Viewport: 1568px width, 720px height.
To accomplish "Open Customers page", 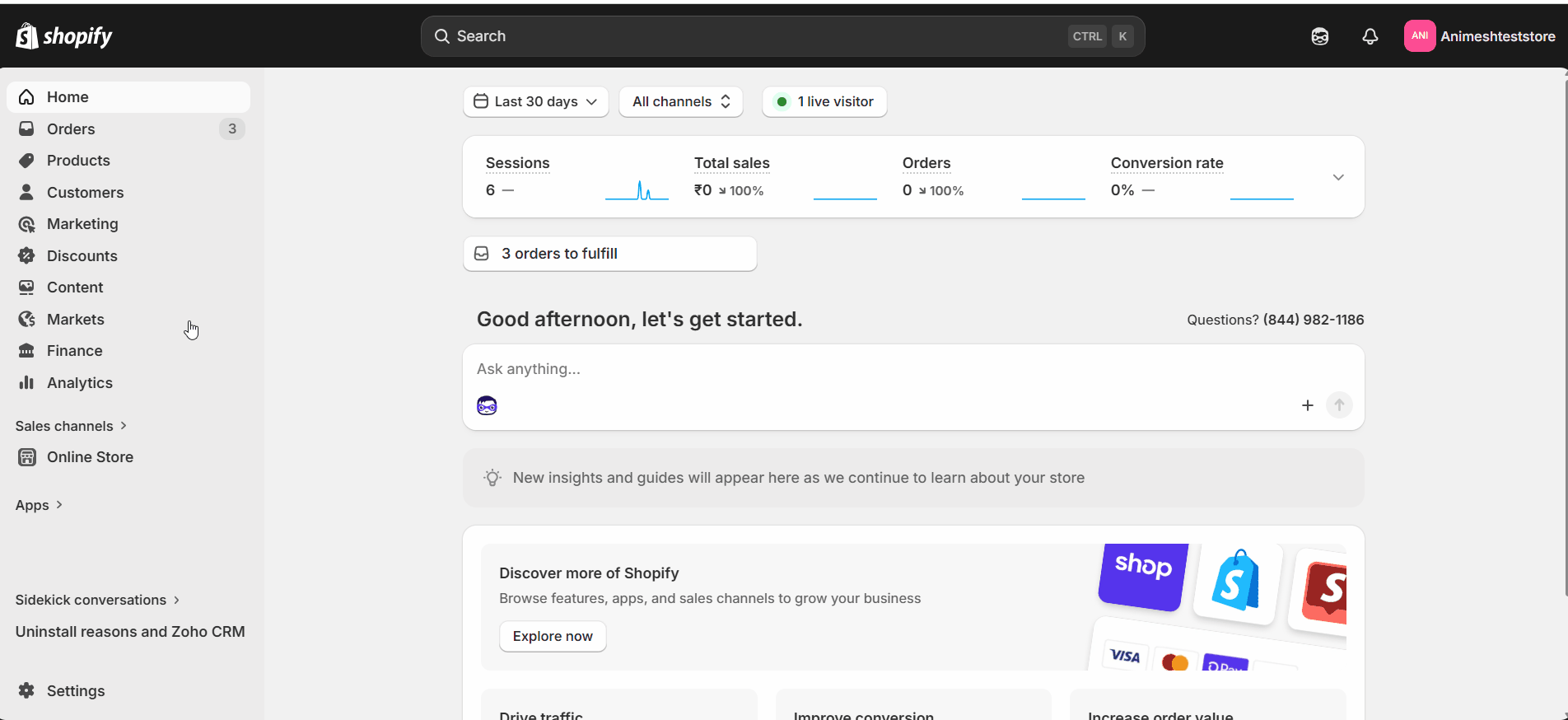I will (x=128, y=192).
